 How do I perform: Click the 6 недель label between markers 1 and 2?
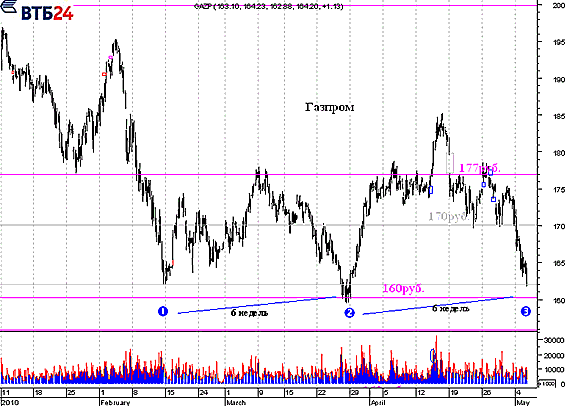pyautogui.click(x=250, y=312)
